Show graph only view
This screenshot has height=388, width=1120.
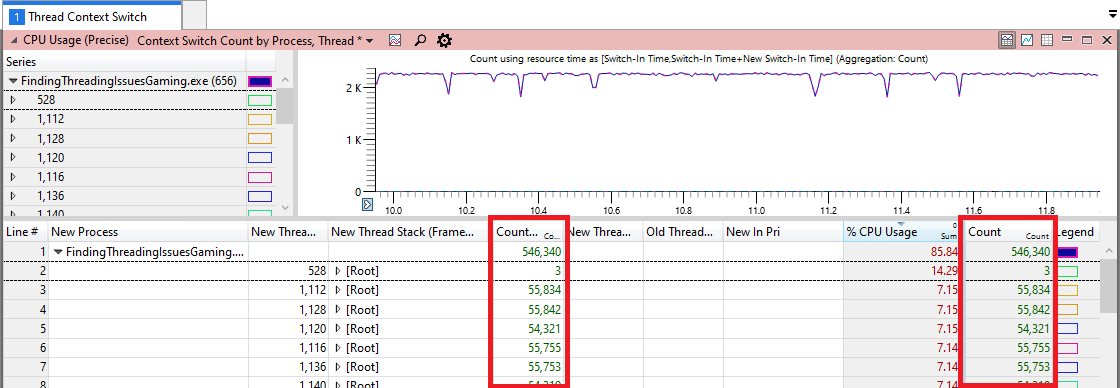[1027, 41]
